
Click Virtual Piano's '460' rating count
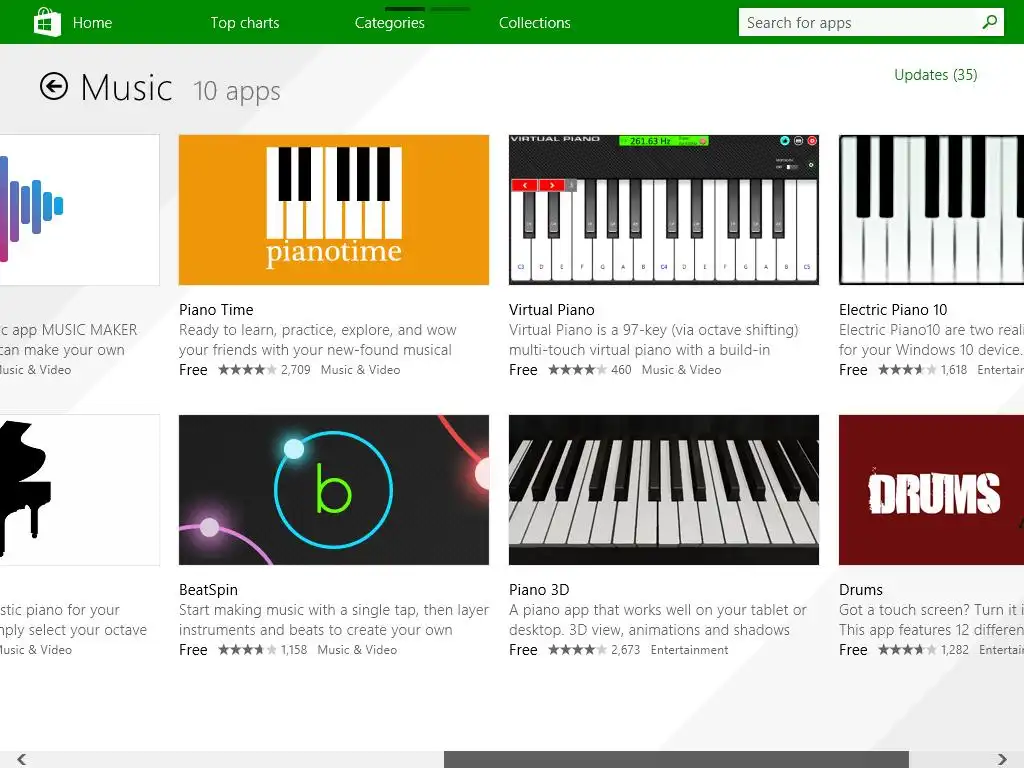[x=621, y=370]
